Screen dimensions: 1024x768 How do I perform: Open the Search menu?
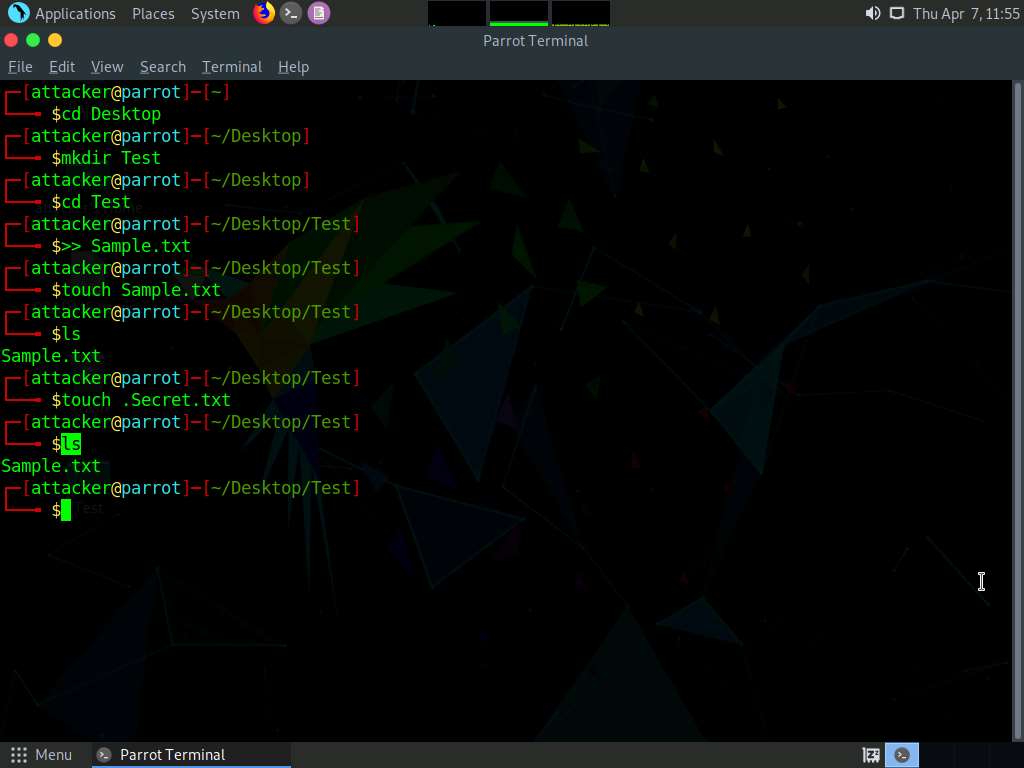click(x=163, y=67)
